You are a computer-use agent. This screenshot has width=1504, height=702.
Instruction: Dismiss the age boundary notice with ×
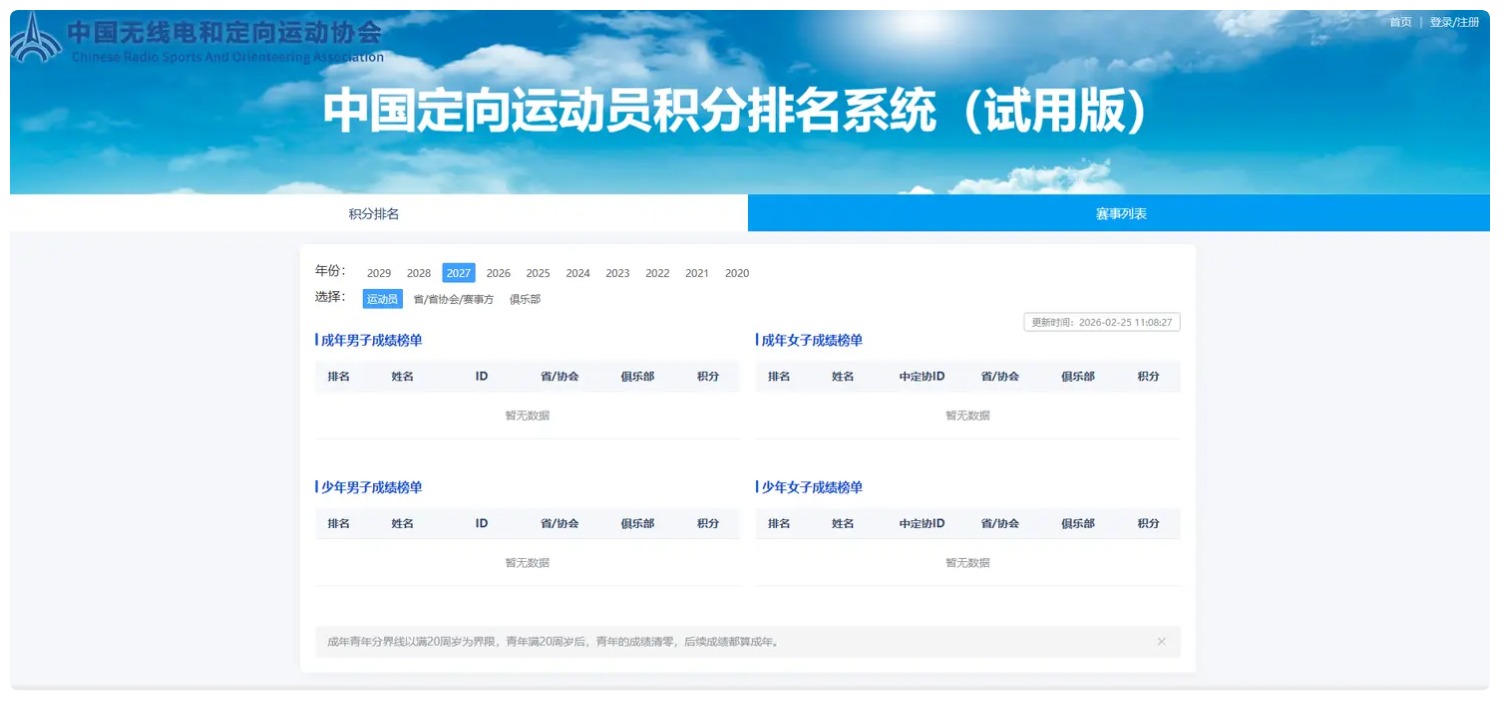1161,641
